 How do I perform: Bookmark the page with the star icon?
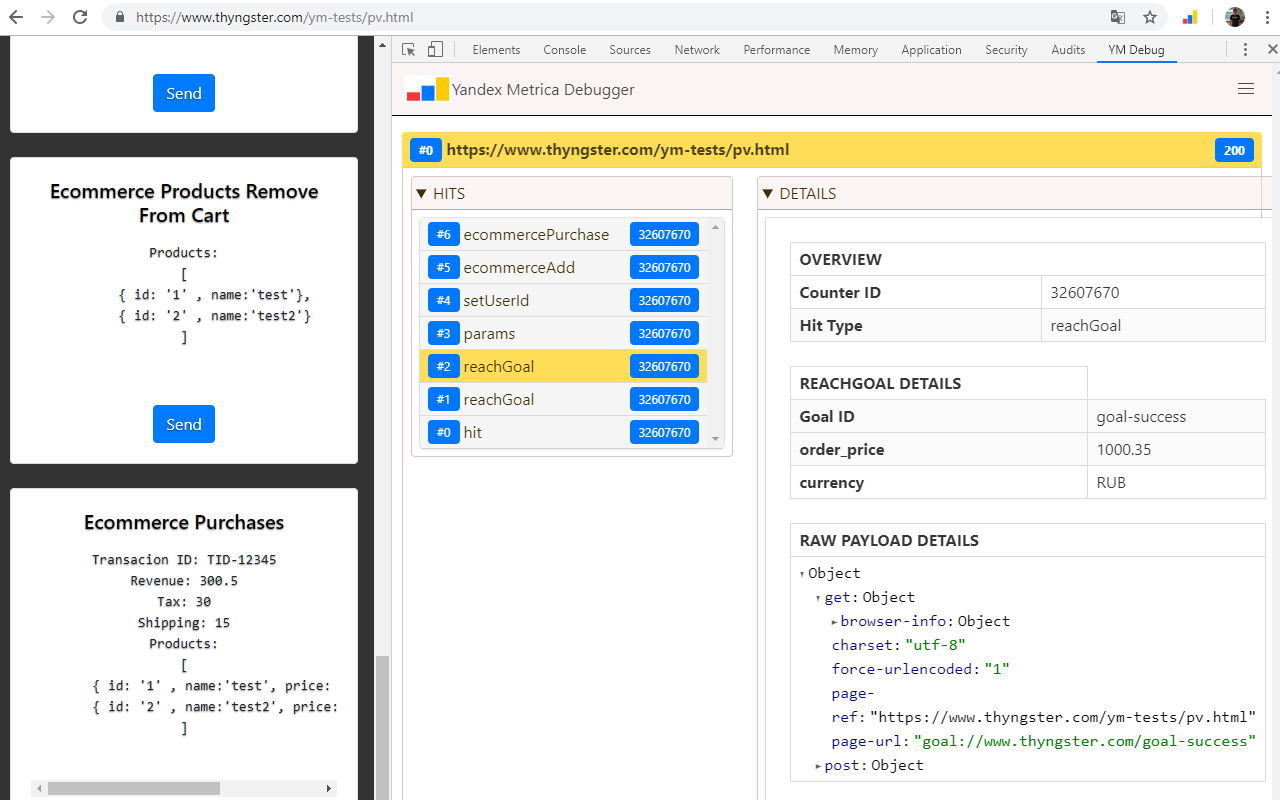tap(1150, 17)
